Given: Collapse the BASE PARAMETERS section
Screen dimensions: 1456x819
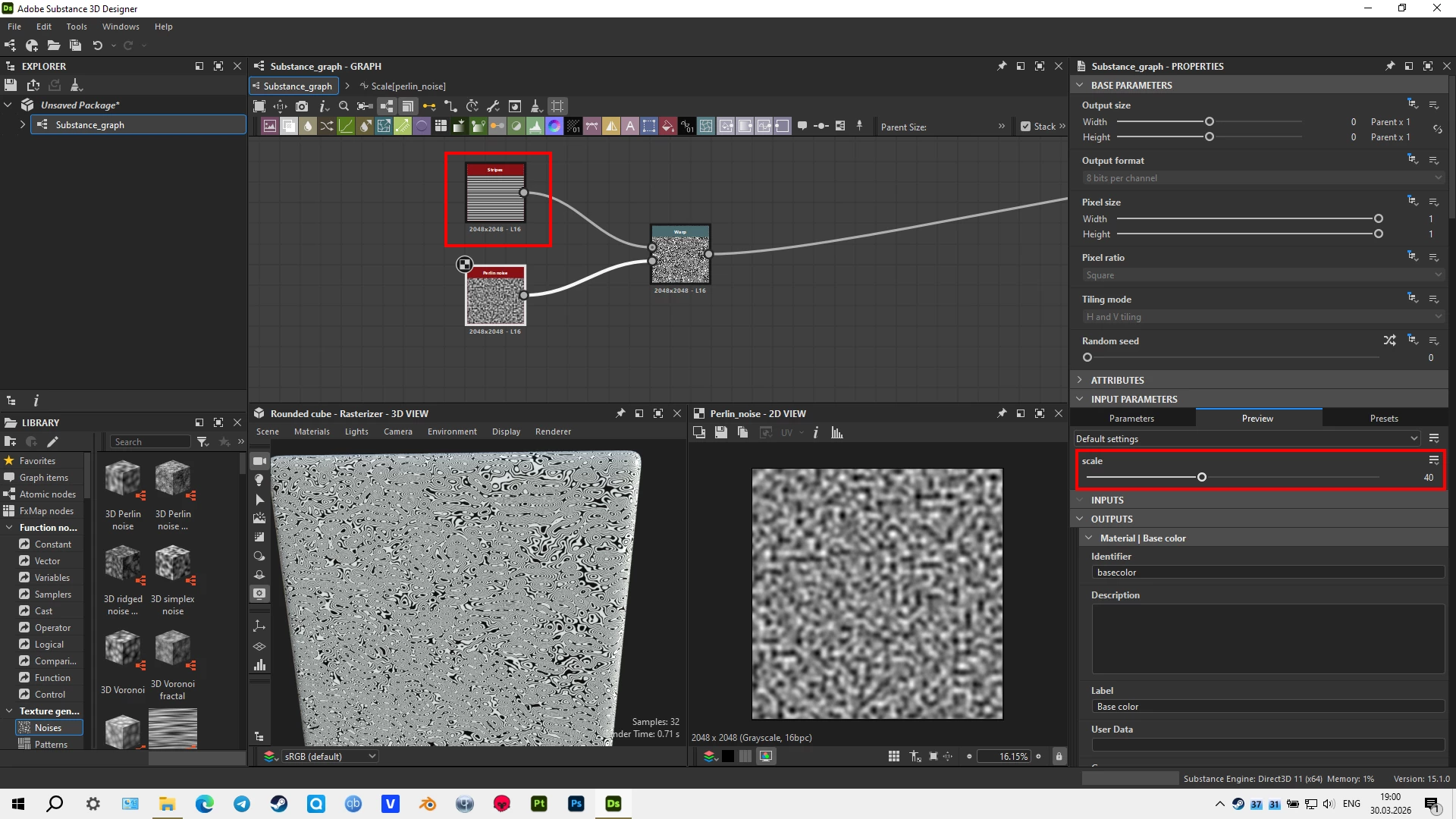Looking at the screenshot, I should click(x=1080, y=85).
